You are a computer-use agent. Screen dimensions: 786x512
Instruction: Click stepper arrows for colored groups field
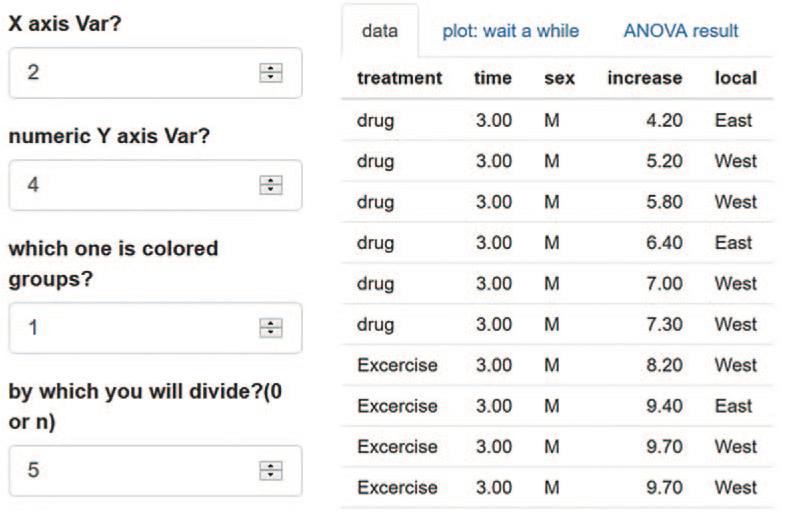(x=271, y=328)
